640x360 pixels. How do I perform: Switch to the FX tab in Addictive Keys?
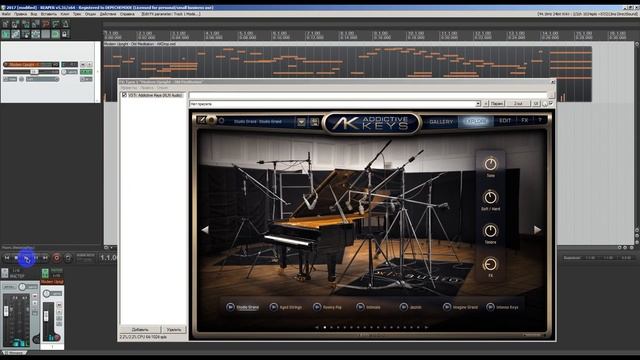click(524, 120)
